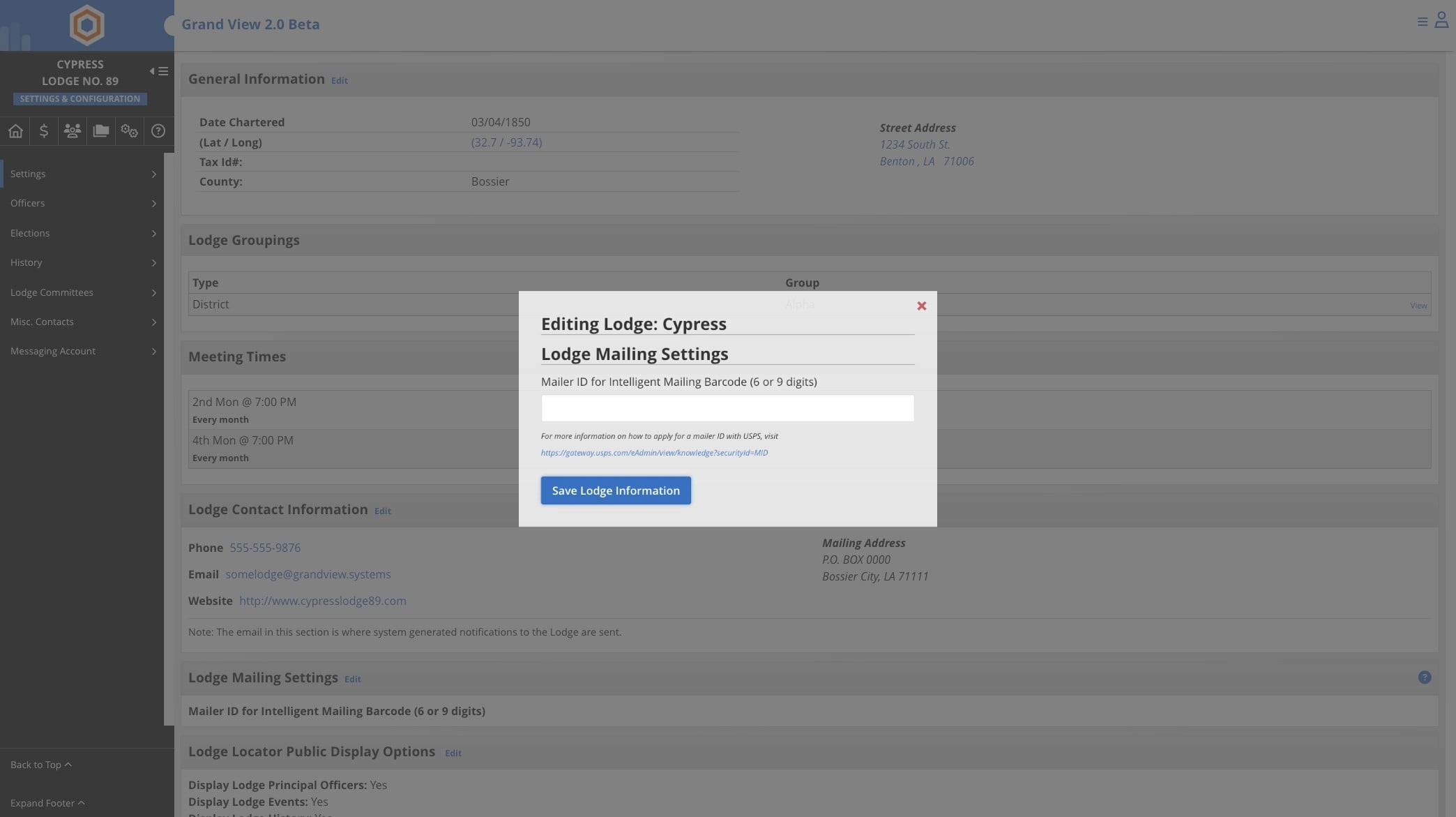Edit Lodge Locator Public Display Options
The width and height of the screenshot is (1456, 817).
(x=453, y=754)
